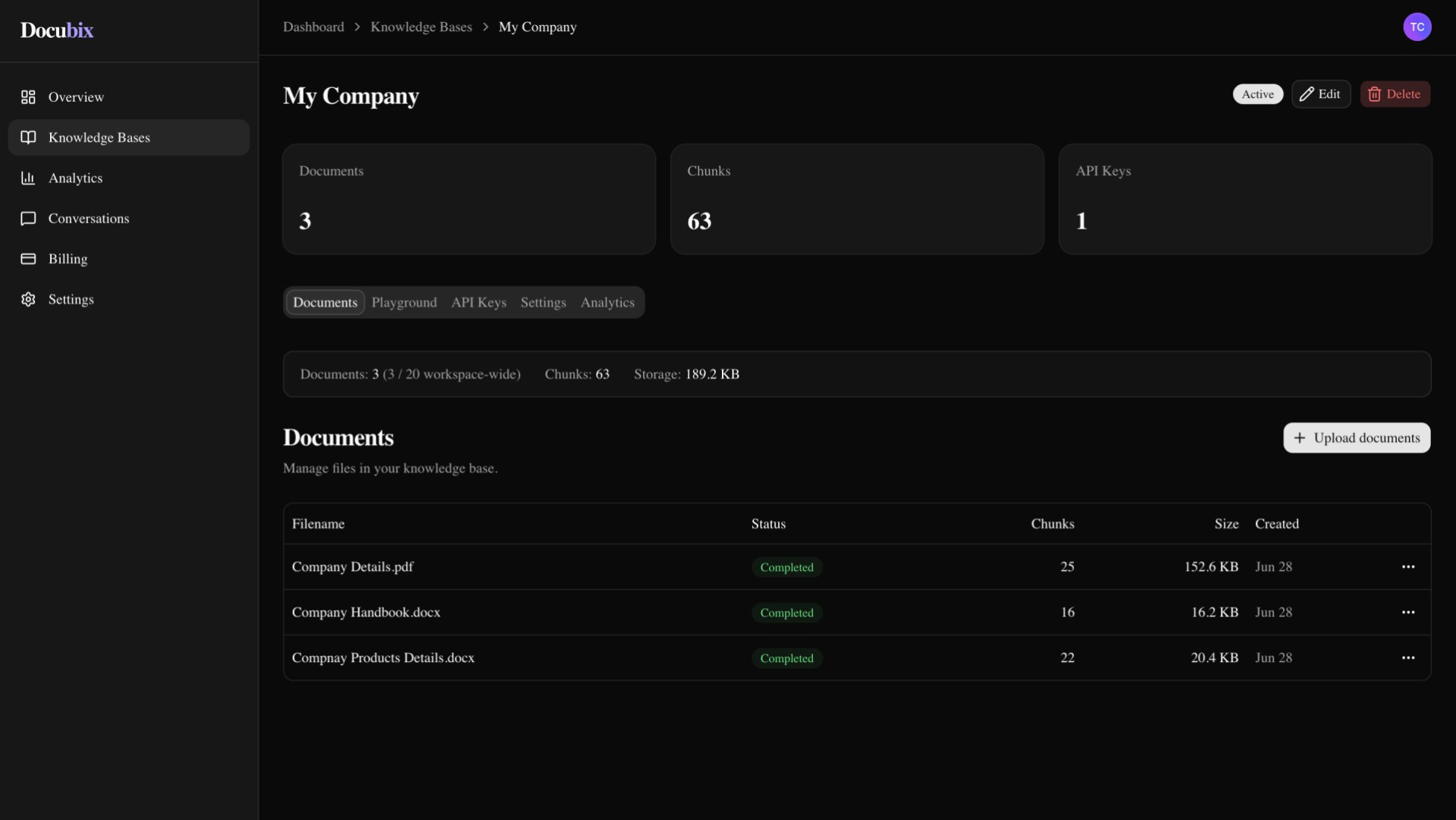Click the Delete button label

tap(1403, 94)
